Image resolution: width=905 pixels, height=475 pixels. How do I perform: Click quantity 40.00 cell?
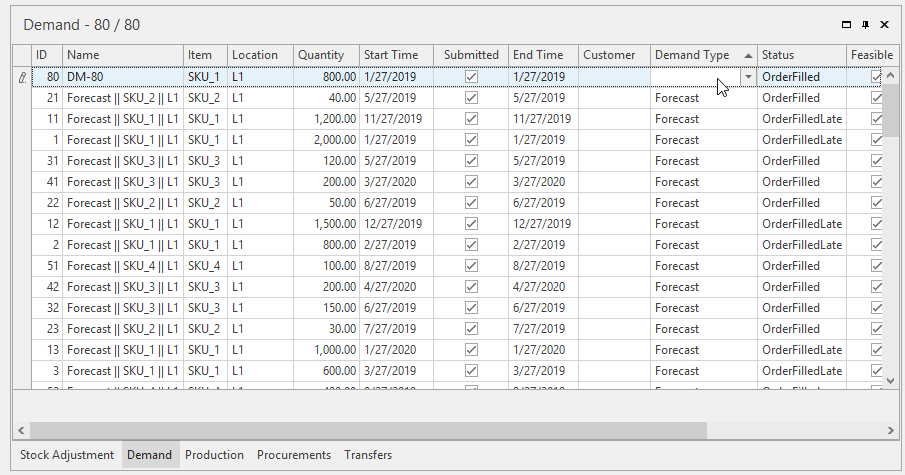326,98
